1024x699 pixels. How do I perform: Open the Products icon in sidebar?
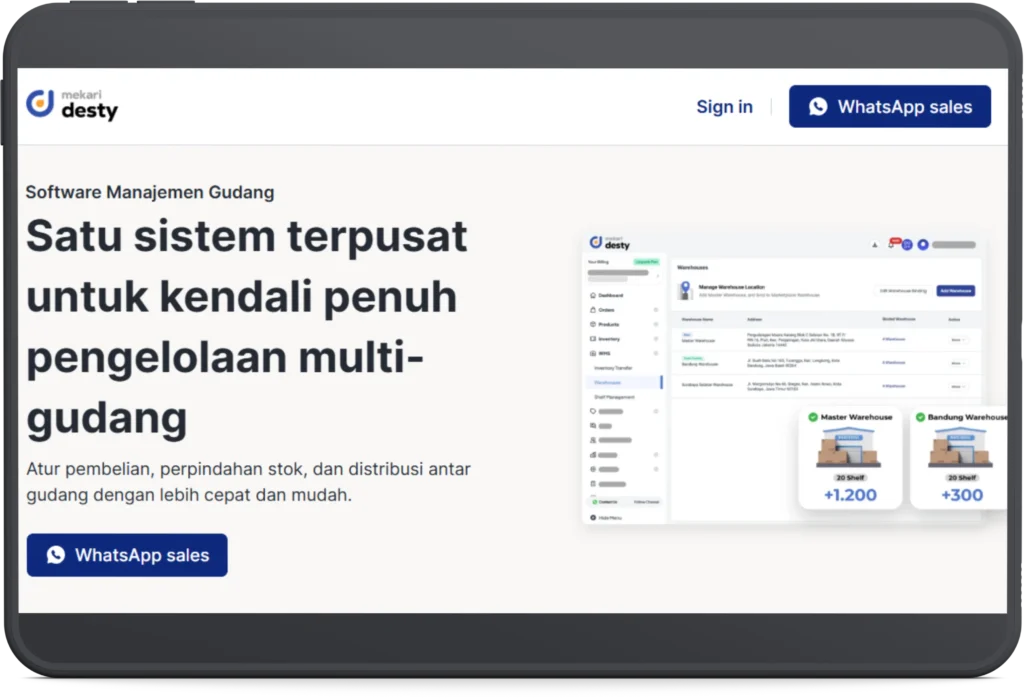[x=593, y=324]
